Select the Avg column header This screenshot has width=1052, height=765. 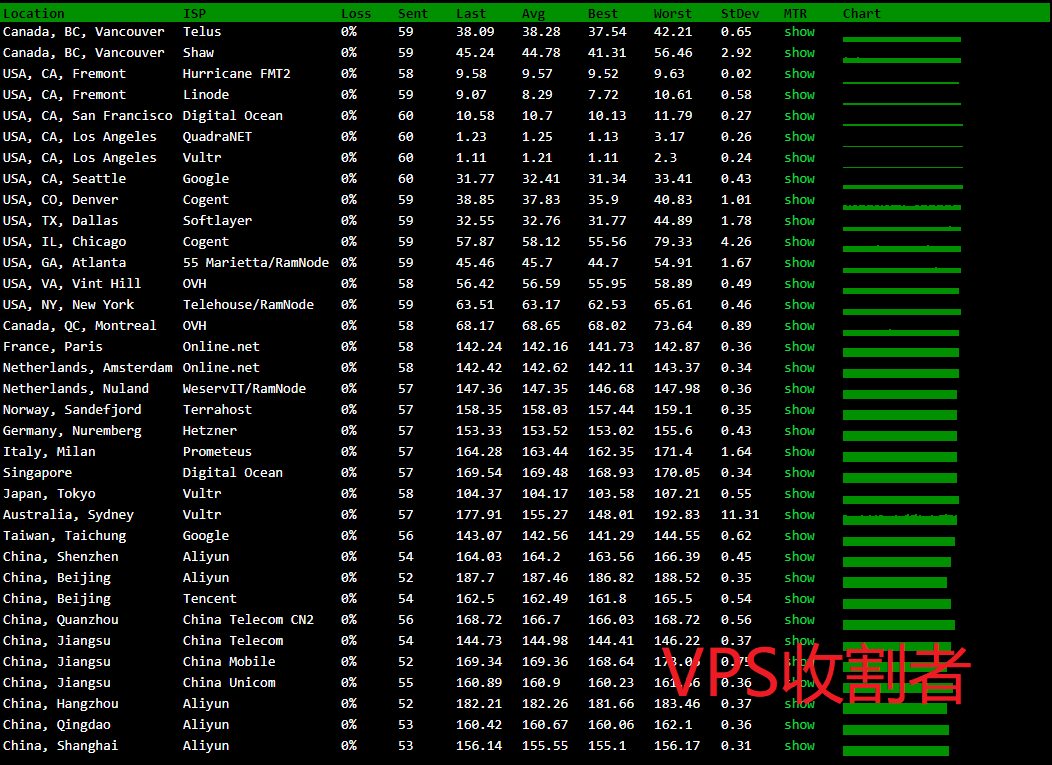pos(533,14)
